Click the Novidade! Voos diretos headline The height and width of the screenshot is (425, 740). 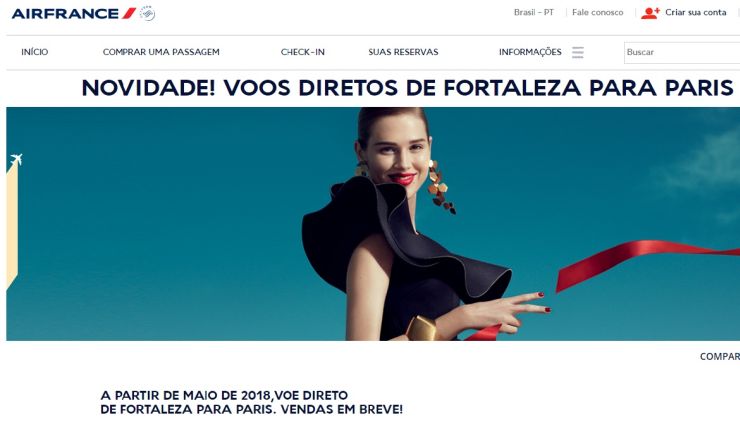[407, 88]
